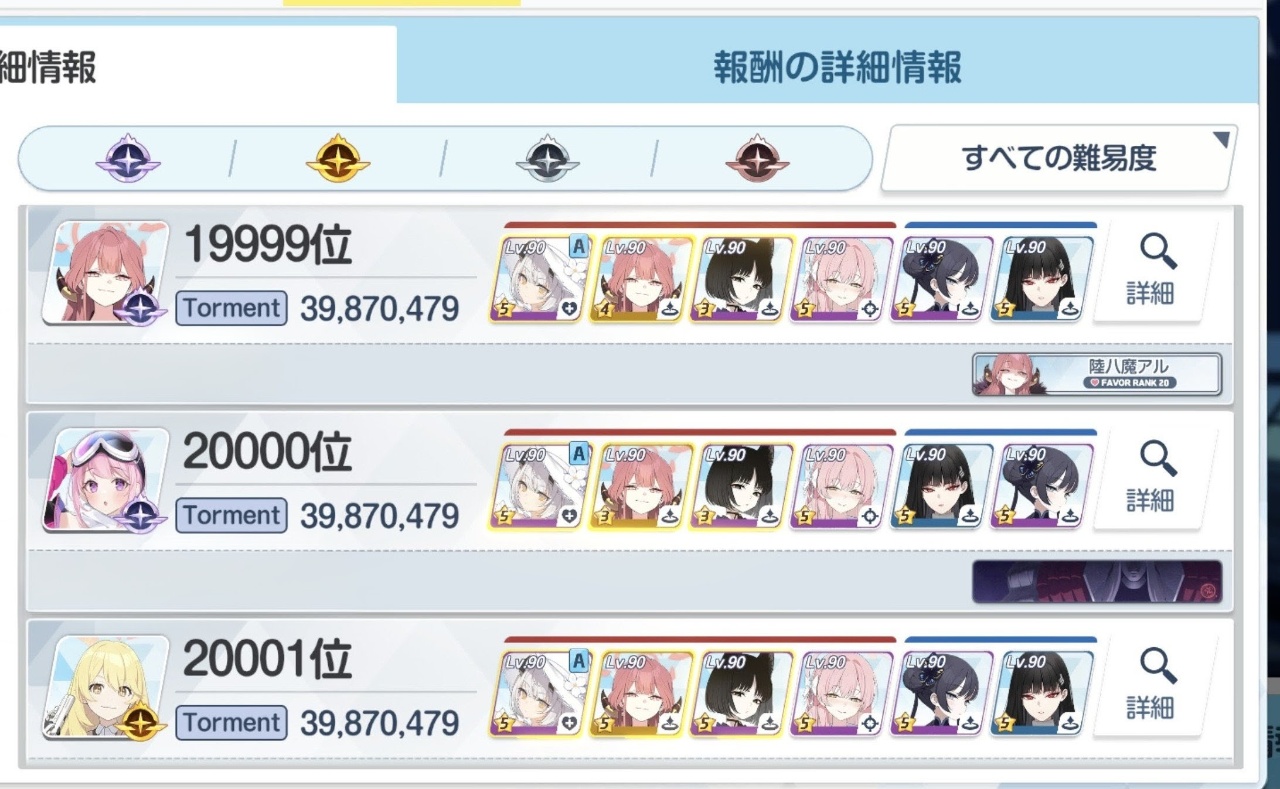Screen dimensions: 1280x789
Task: Select the red-haired second student in 20001位 team
Action: pyautogui.click(x=641, y=693)
